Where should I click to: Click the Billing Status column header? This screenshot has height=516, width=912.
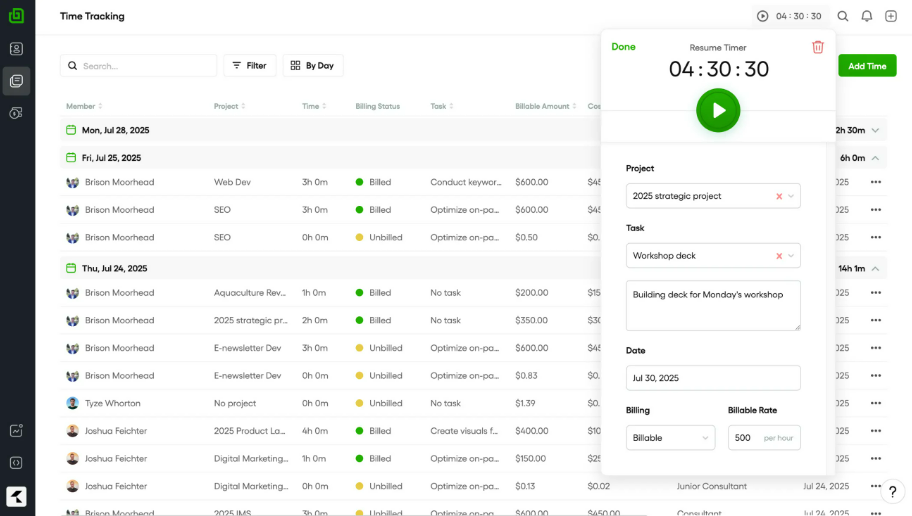[x=377, y=106]
